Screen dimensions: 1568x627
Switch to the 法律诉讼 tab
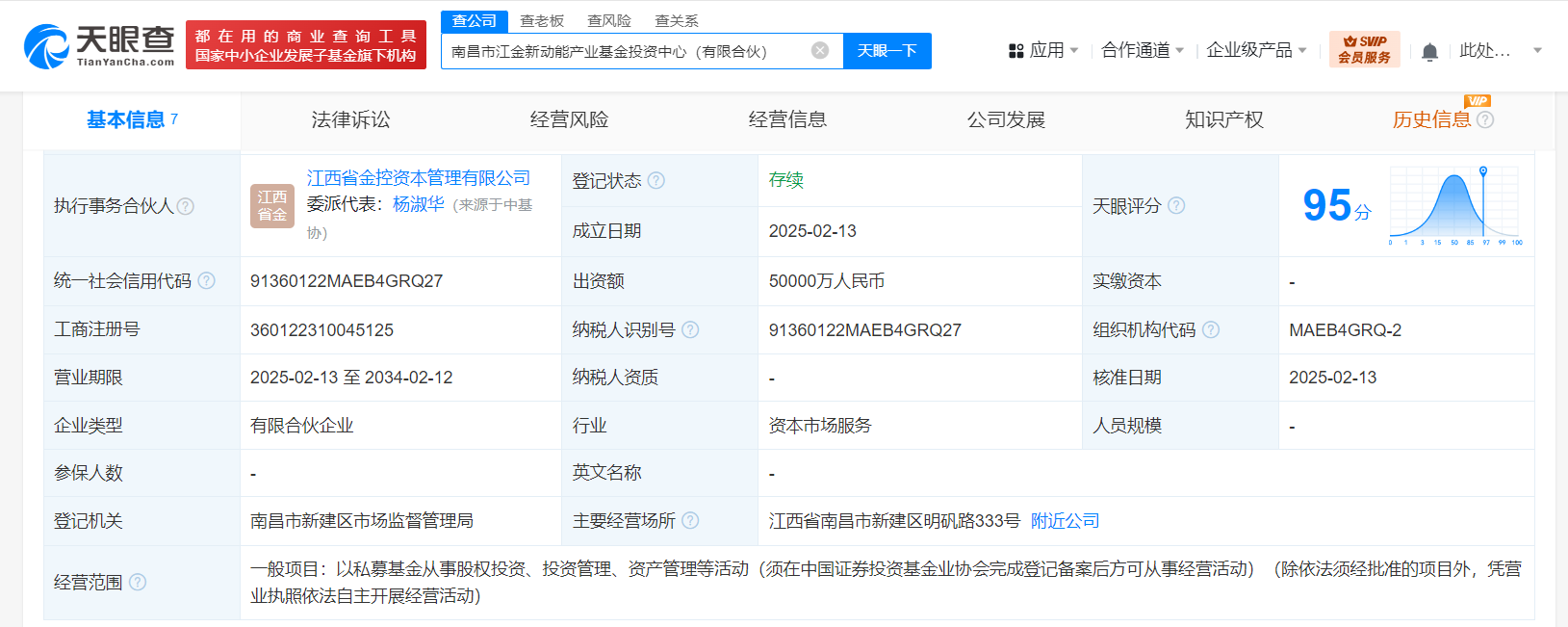point(350,120)
